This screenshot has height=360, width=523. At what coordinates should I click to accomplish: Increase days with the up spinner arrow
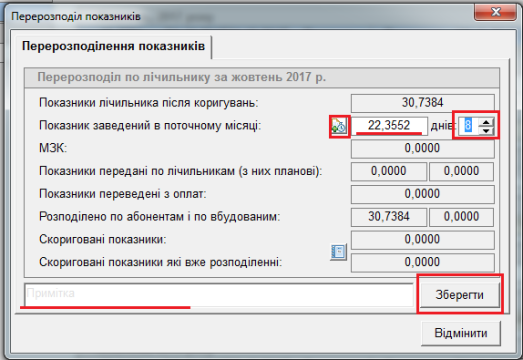(x=486, y=122)
